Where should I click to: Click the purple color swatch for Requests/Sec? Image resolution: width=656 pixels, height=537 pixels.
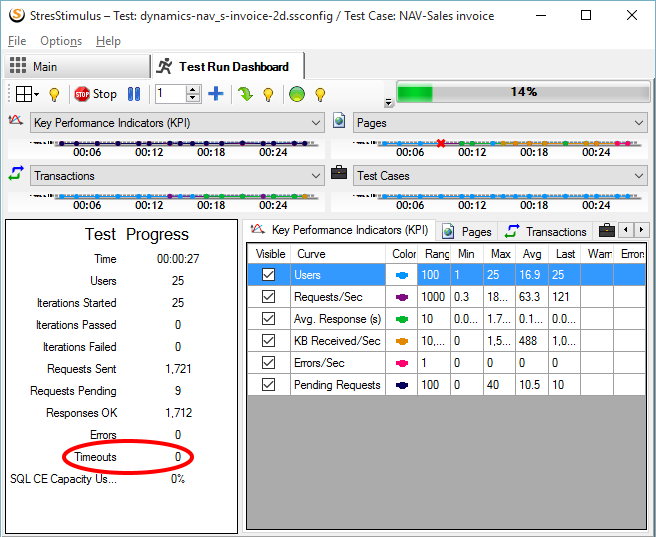click(x=402, y=297)
